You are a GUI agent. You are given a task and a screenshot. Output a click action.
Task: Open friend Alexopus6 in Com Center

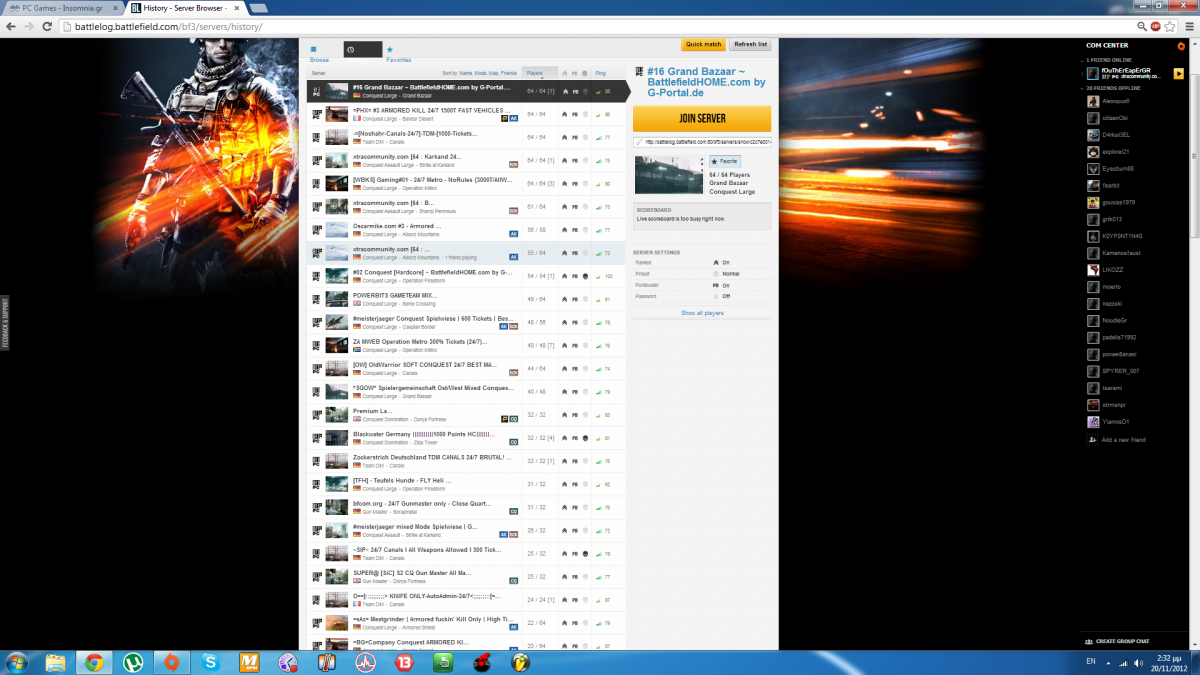tap(1113, 101)
